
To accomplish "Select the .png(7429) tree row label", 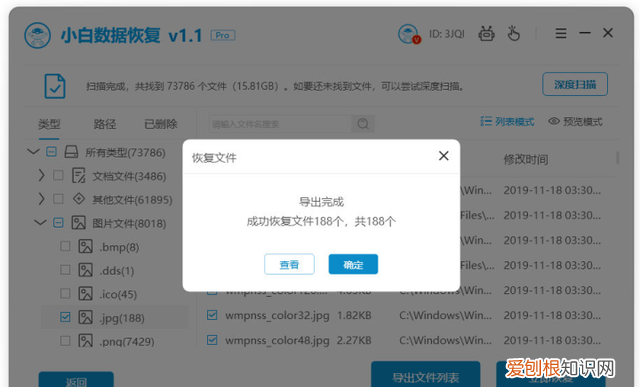I will [x=127, y=341].
